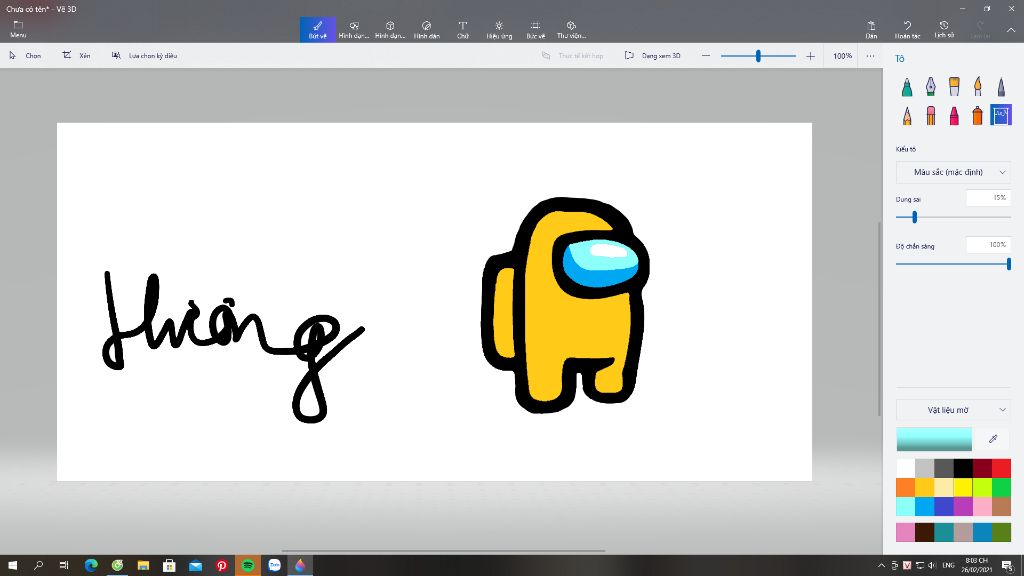
Task: Adjust the Dung sai tolerance slider
Action: point(914,217)
